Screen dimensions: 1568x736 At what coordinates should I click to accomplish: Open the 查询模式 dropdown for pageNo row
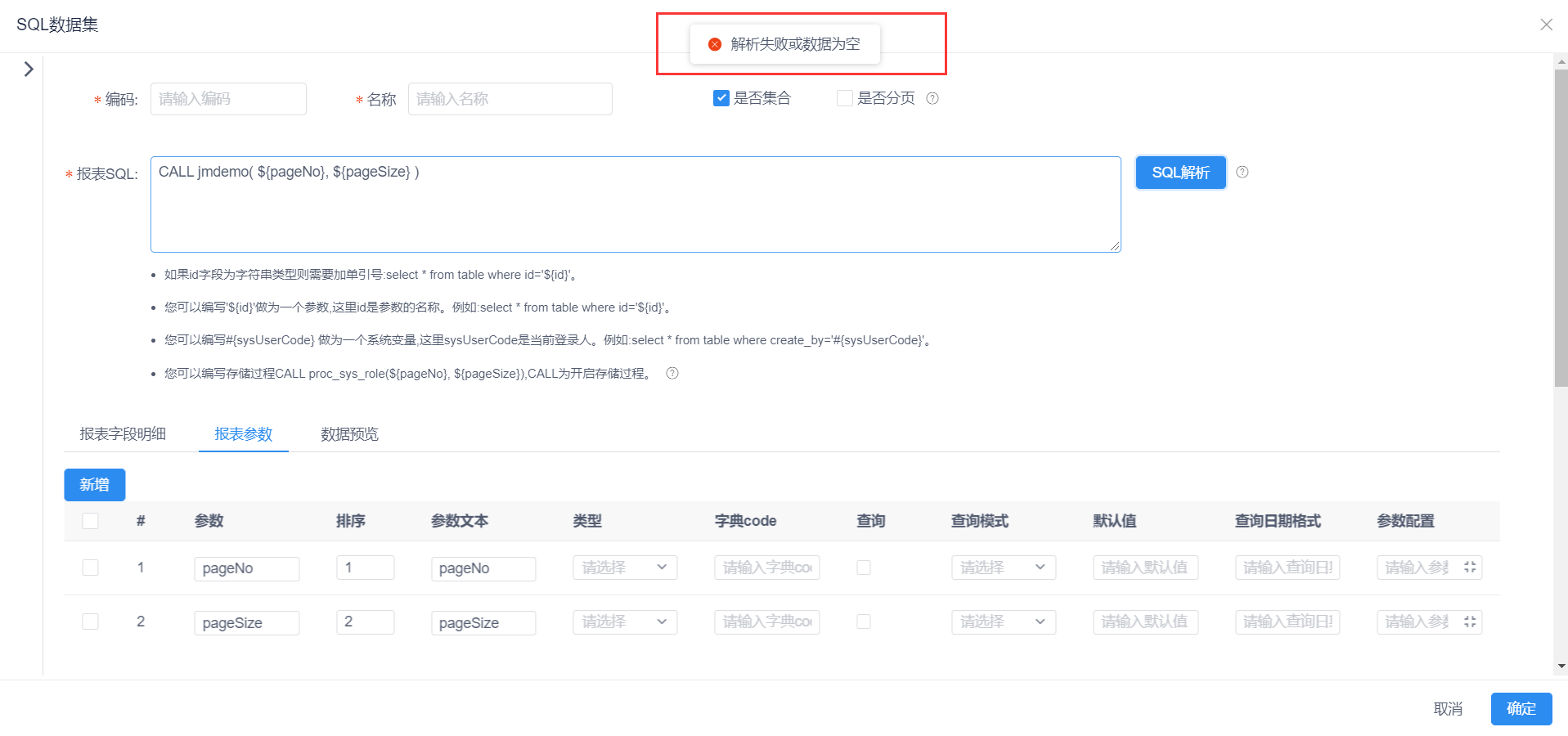[x=1004, y=568]
